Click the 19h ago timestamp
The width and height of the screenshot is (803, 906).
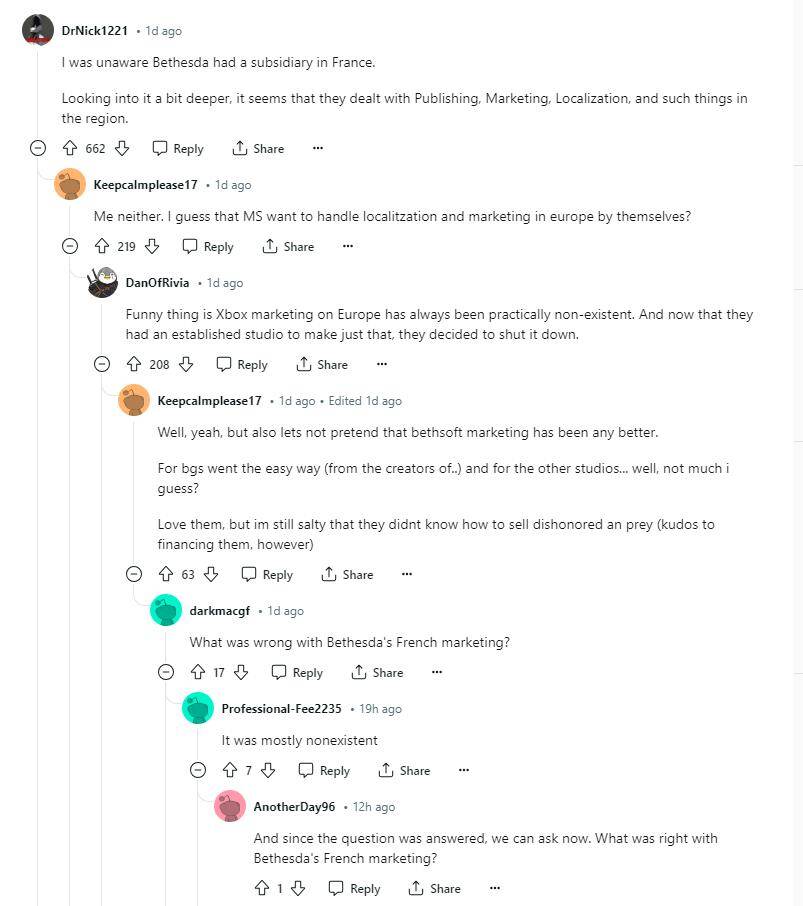pos(380,709)
